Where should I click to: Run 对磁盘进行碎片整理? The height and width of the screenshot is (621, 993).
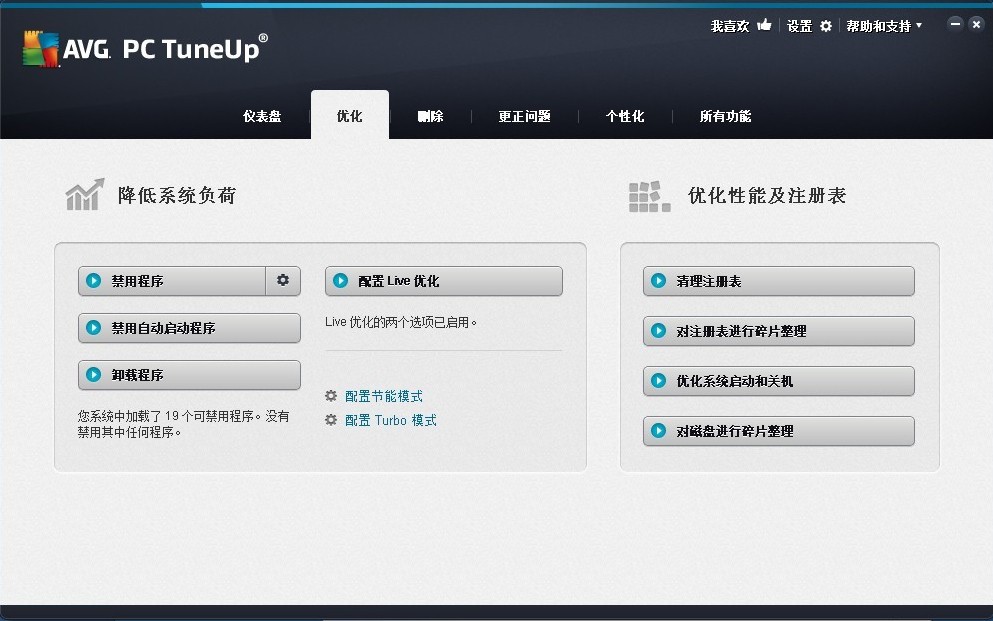click(779, 430)
